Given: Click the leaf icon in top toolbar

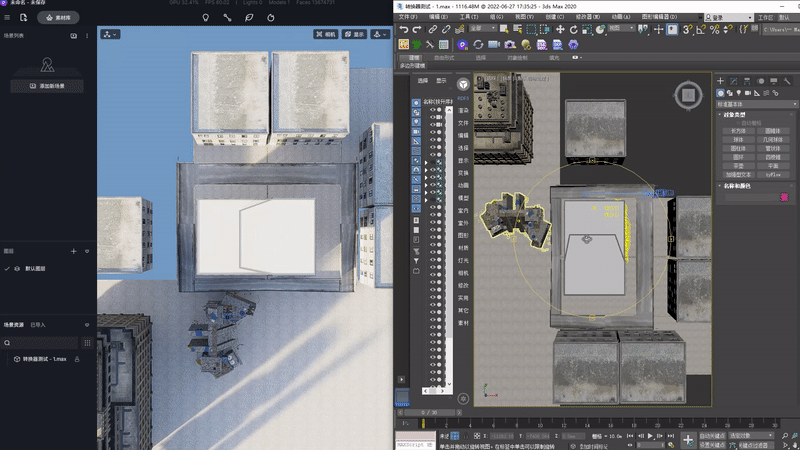Looking at the screenshot, I should click(x=249, y=17).
